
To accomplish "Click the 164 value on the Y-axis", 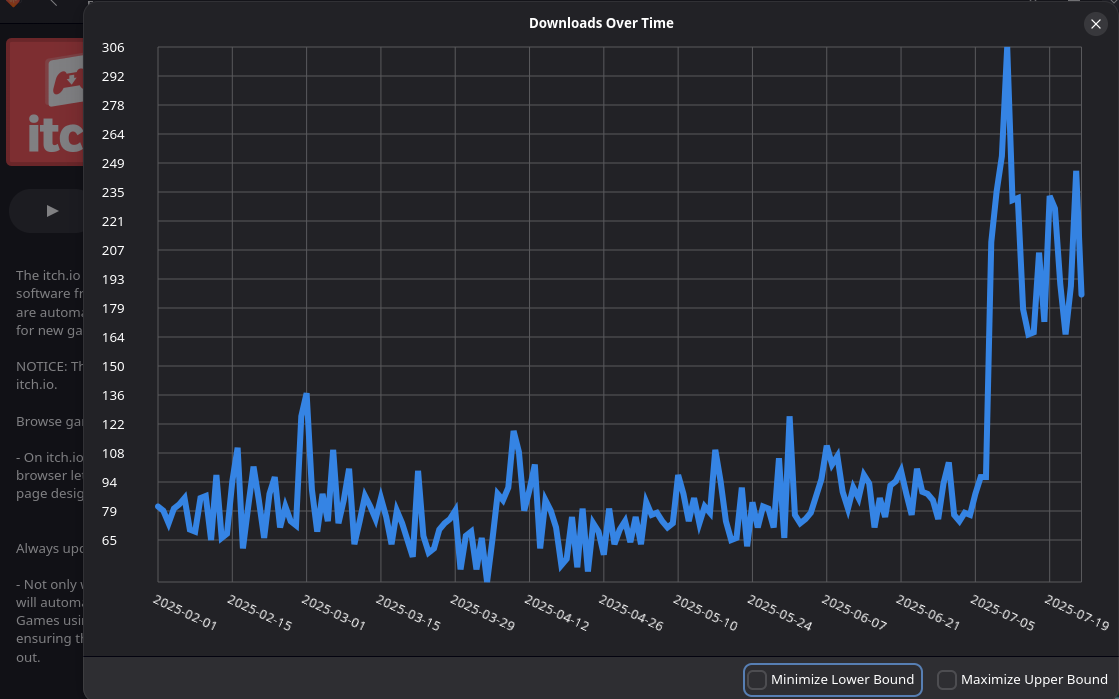I will coord(113,338).
